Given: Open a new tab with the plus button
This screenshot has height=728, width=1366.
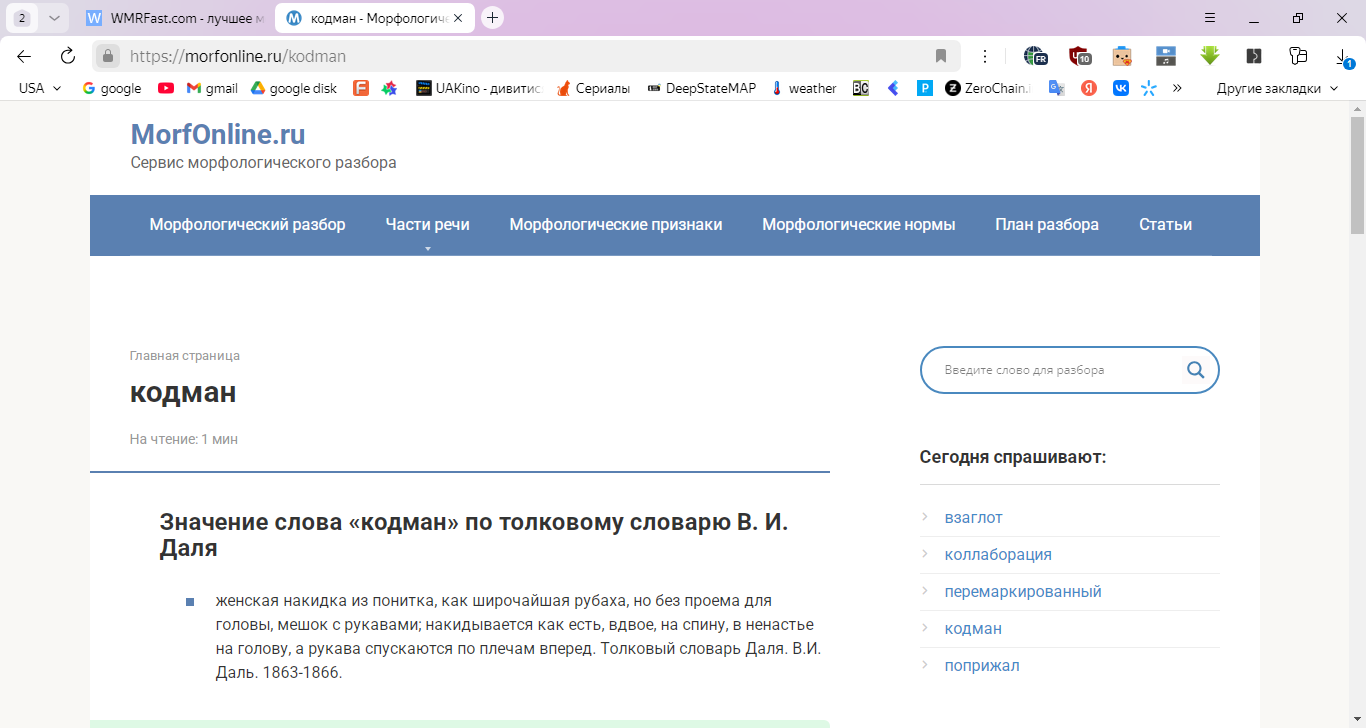Looking at the screenshot, I should [x=492, y=18].
